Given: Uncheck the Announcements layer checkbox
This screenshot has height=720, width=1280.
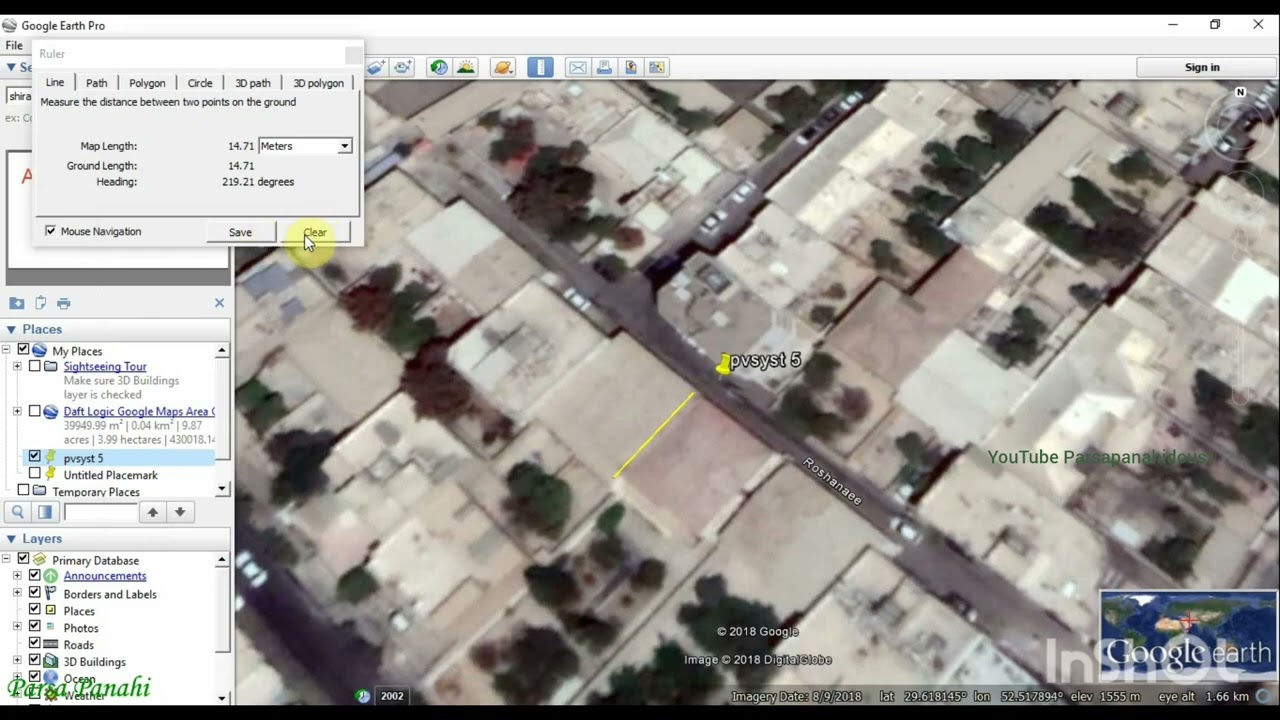Looking at the screenshot, I should pyautogui.click(x=34, y=576).
